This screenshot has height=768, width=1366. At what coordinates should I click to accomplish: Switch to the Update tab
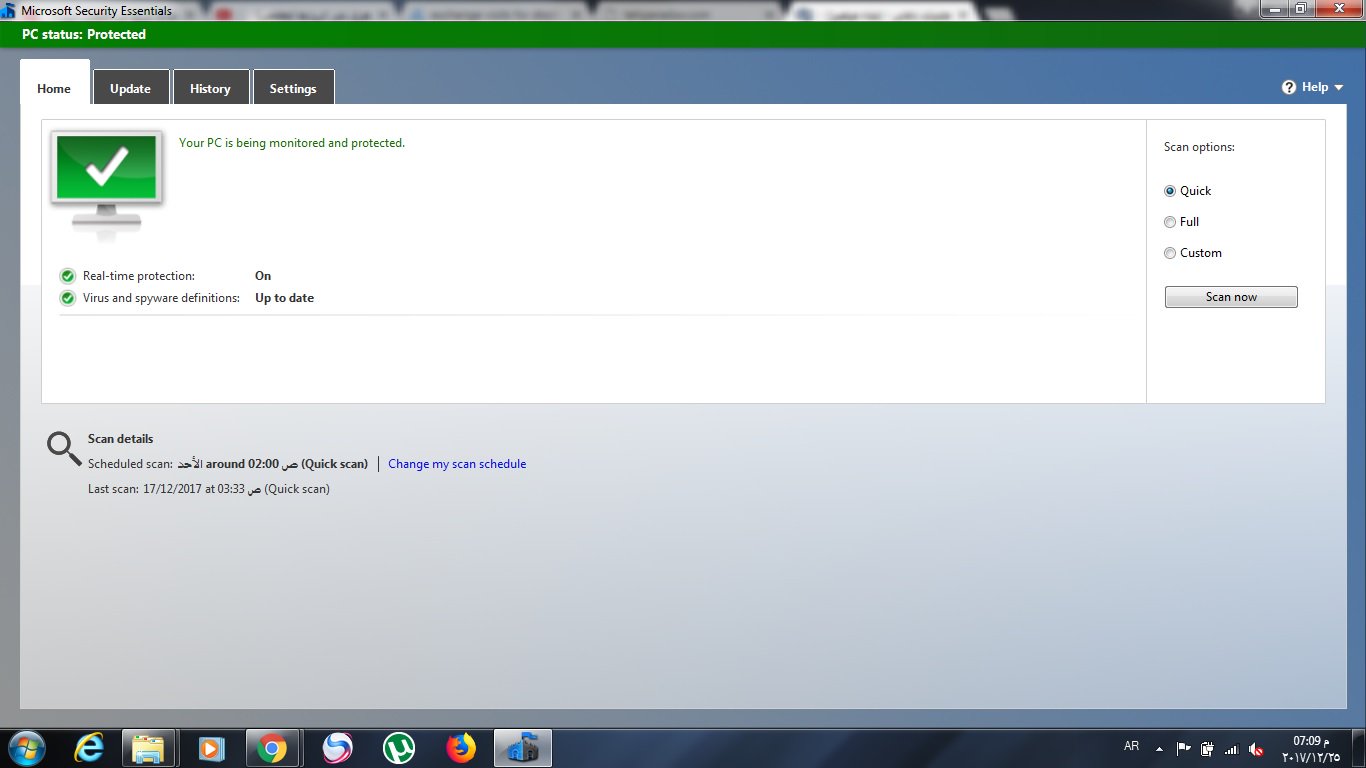click(130, 88)
